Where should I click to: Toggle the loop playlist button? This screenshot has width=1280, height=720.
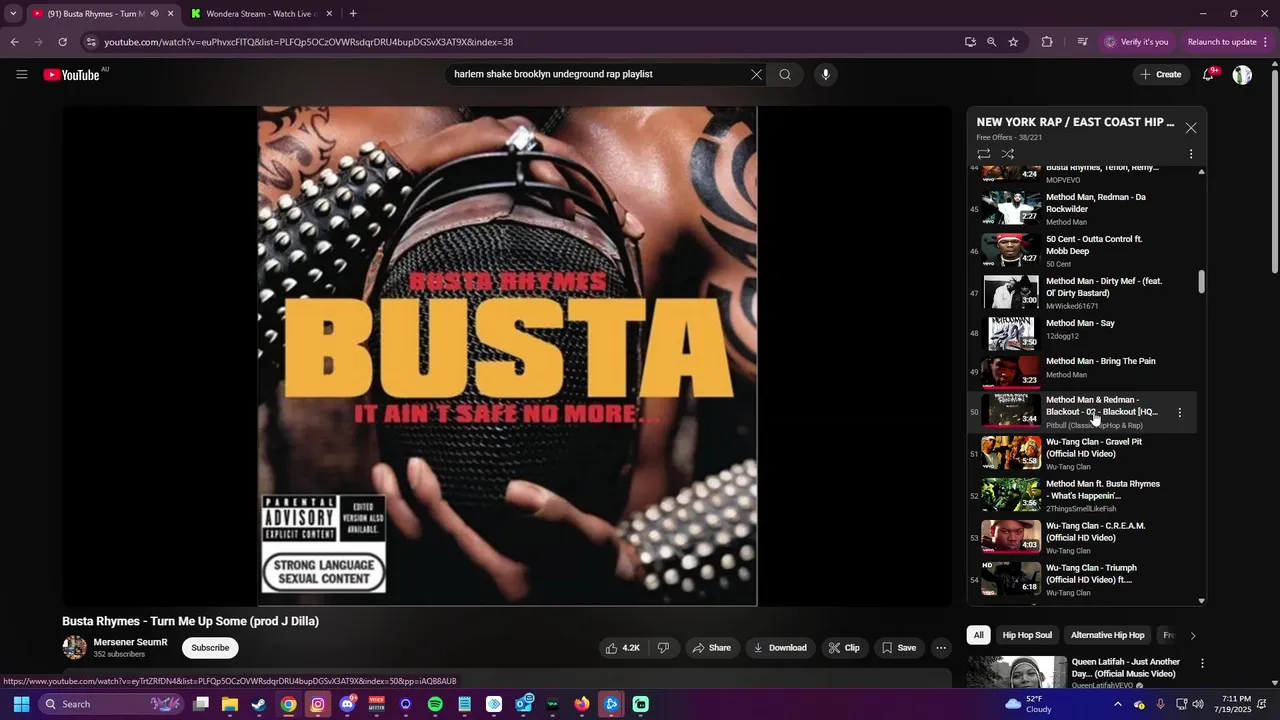(x=984, y=154)
